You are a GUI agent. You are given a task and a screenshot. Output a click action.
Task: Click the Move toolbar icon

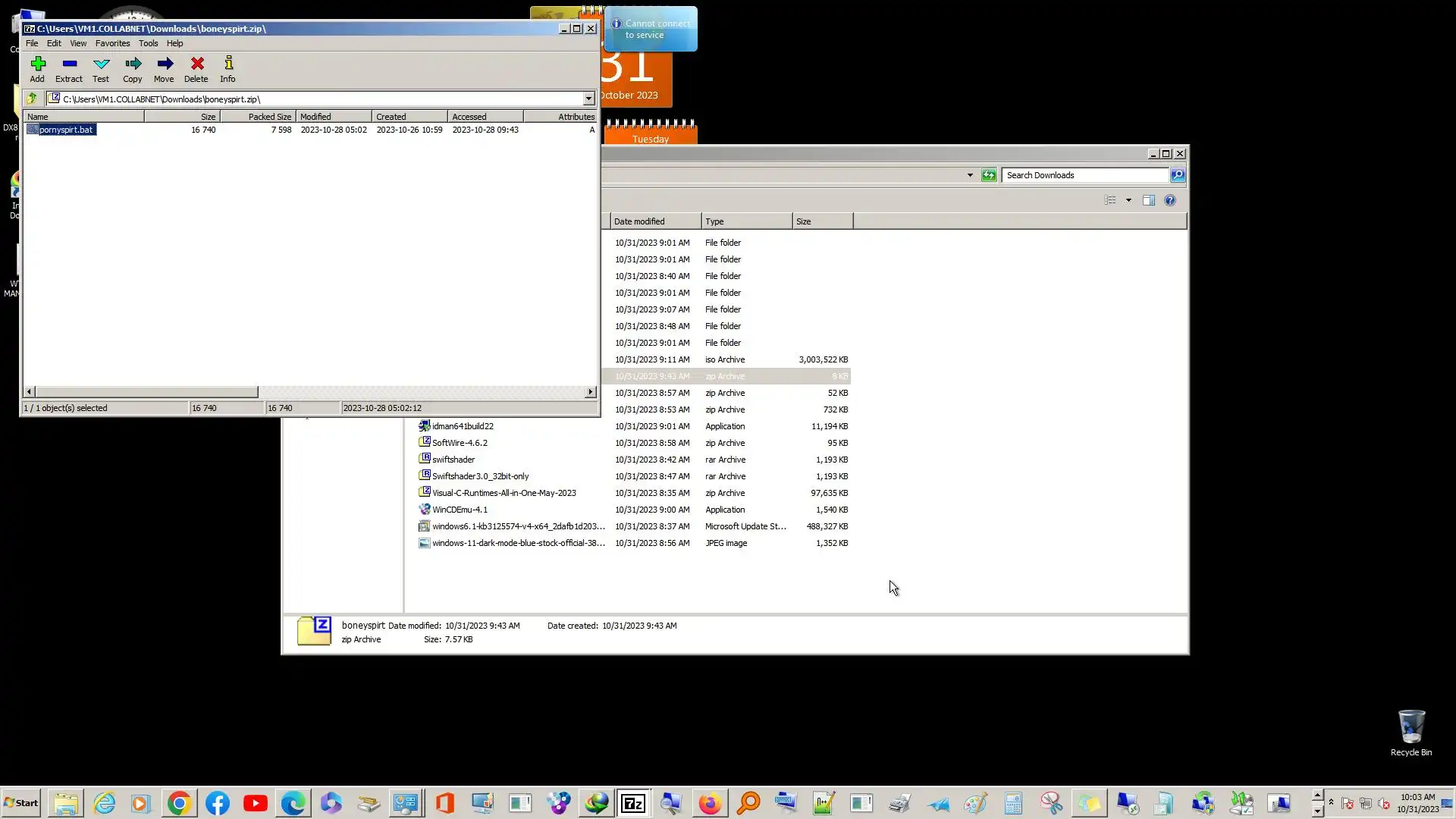click(164, 68)
